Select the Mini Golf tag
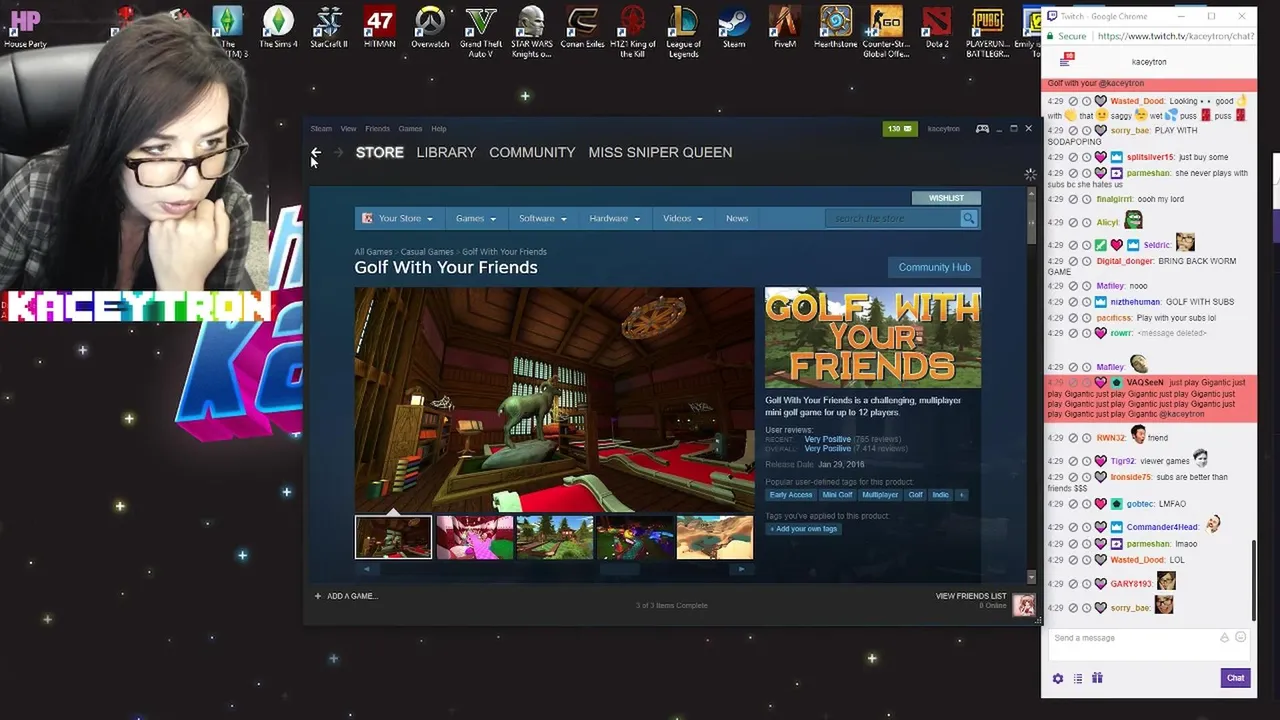This screenshot has height=720, width=1280. tap(837, 495)
